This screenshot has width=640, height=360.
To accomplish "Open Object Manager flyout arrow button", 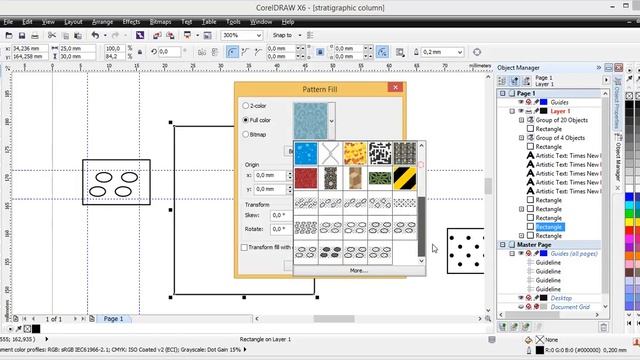I will coord(606,80).
